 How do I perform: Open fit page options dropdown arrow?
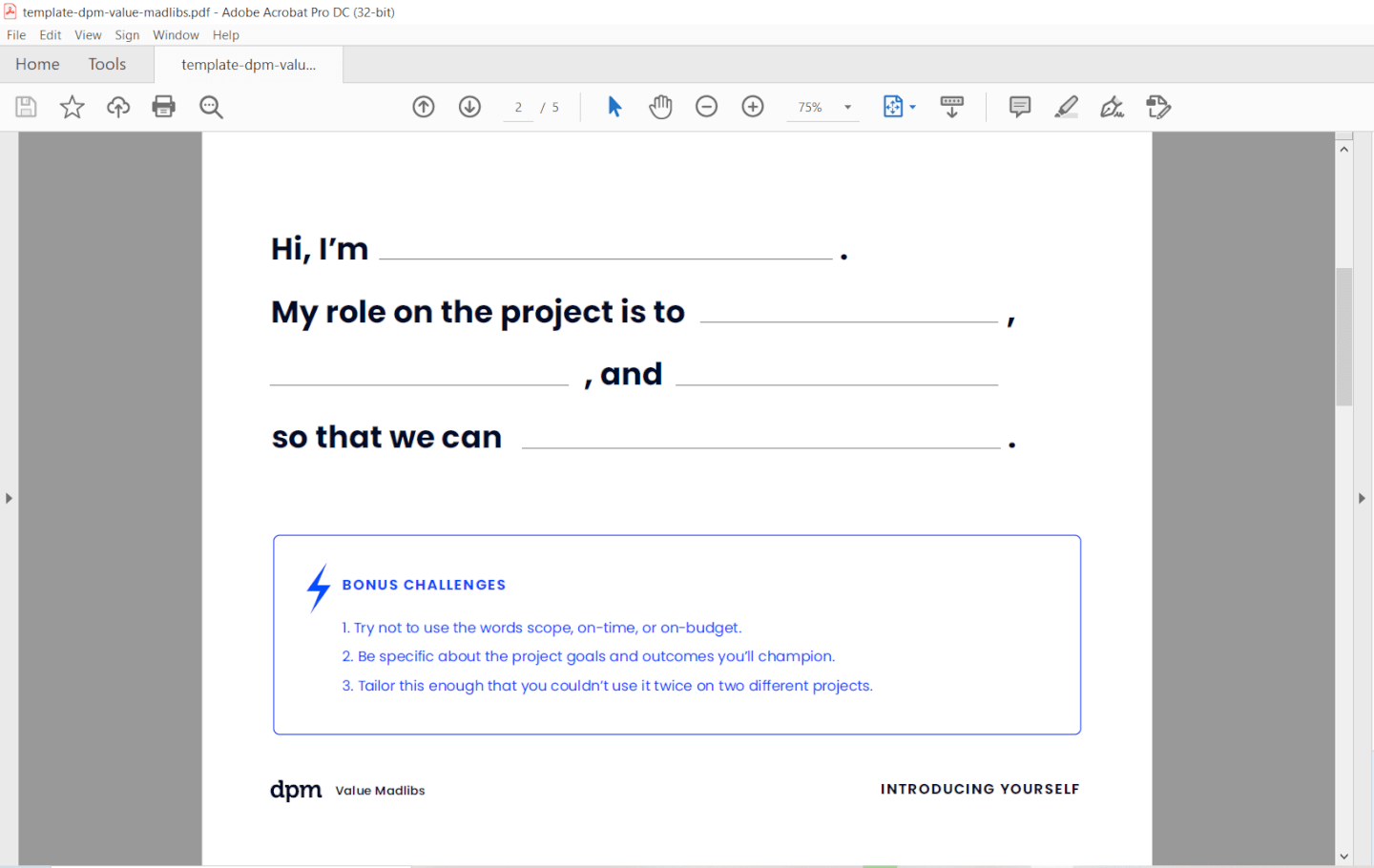(x=913, y=107)
